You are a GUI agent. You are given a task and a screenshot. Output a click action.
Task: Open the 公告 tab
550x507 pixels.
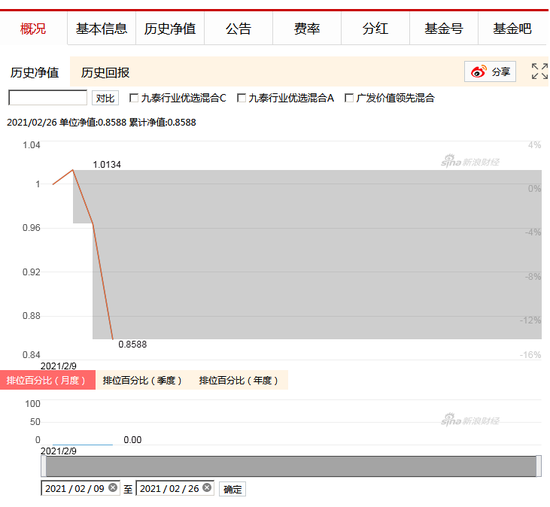[x=238, y=28]
